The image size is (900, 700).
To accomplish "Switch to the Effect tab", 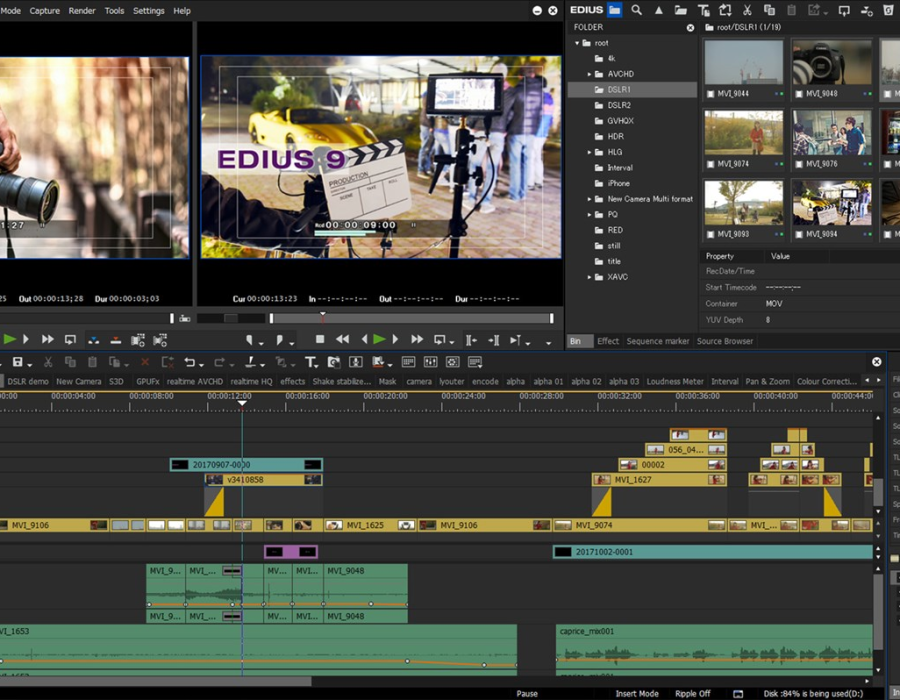I will [608, 341].
